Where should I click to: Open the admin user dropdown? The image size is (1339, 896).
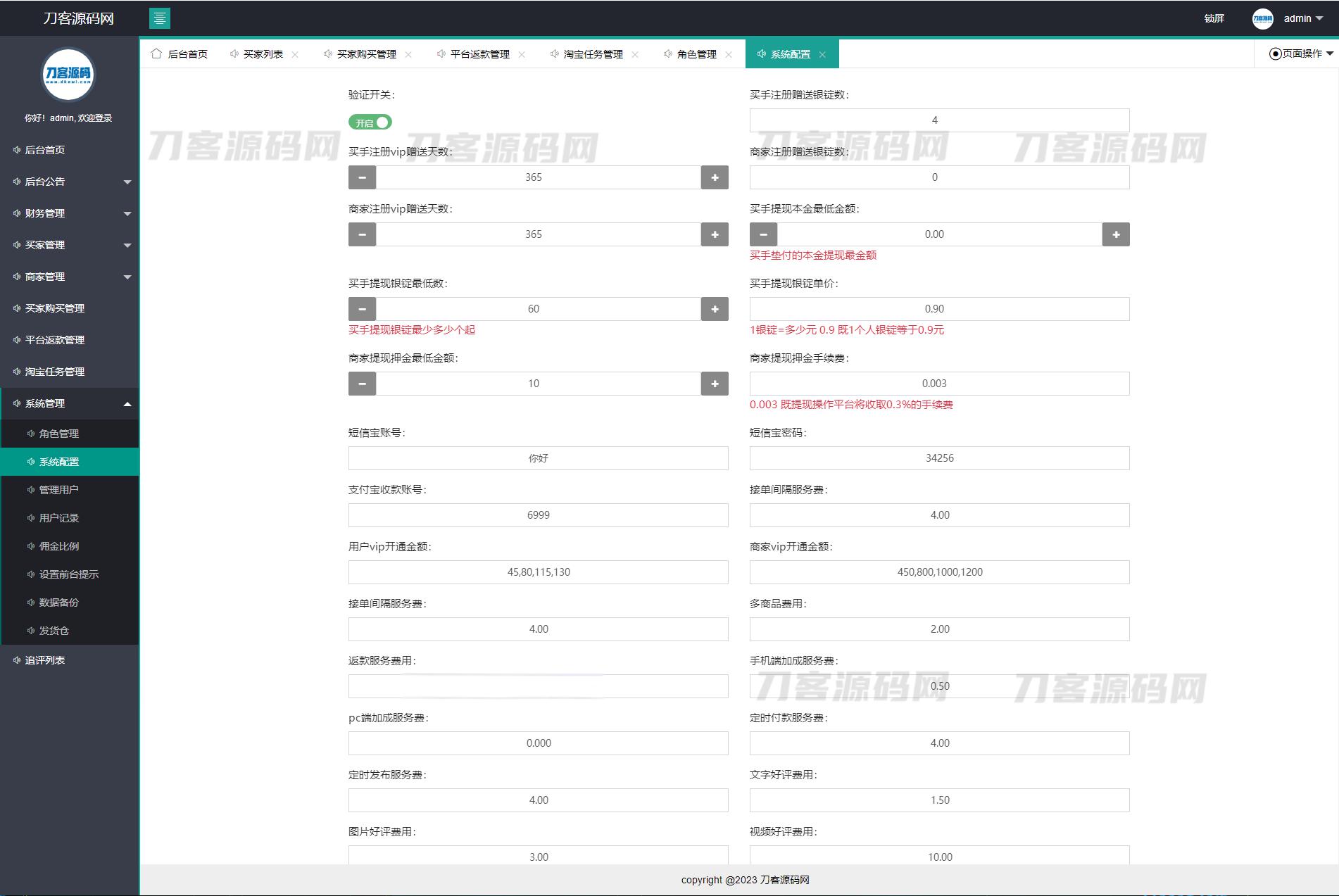coord(1303,18)
